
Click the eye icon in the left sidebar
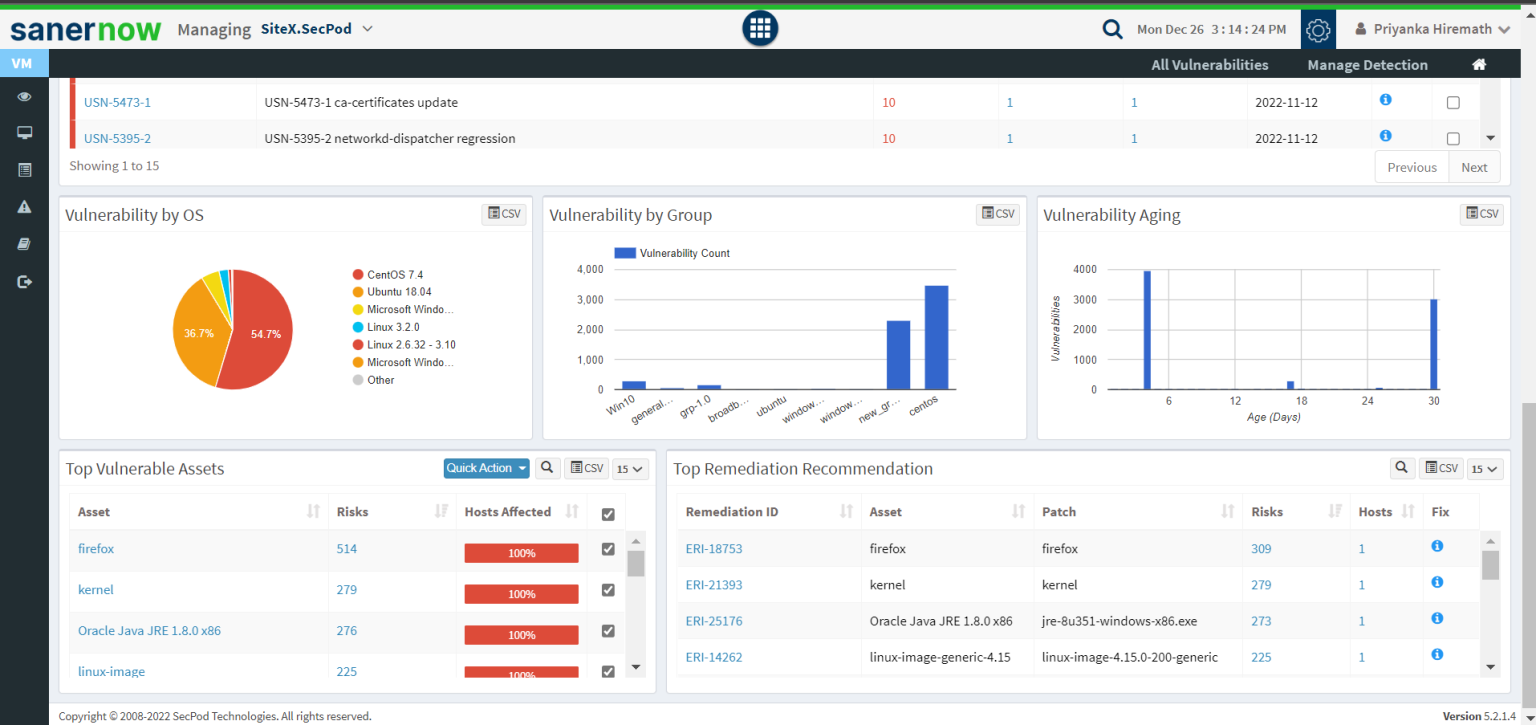[x=24, y=96]
